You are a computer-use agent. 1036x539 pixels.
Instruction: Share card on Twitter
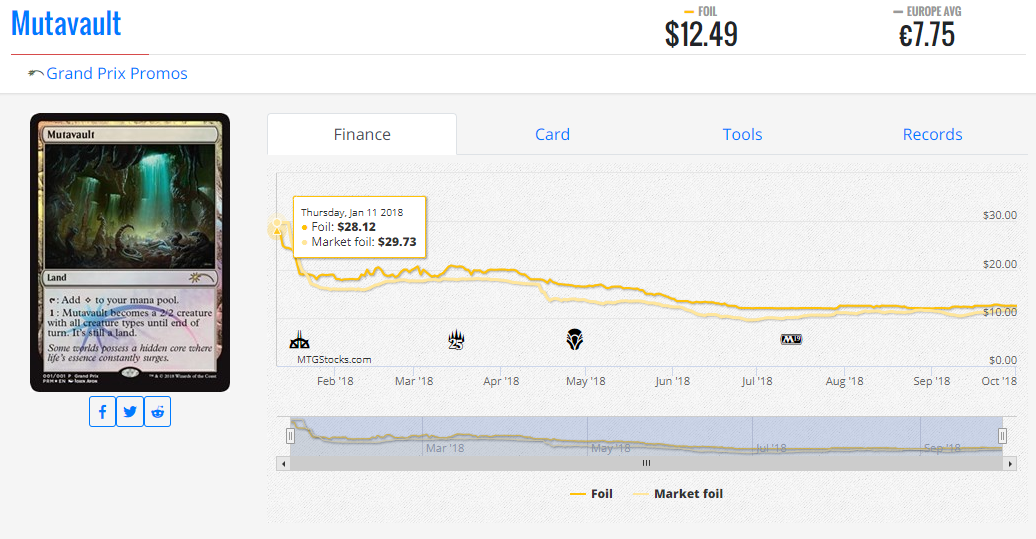click(130, 412)
